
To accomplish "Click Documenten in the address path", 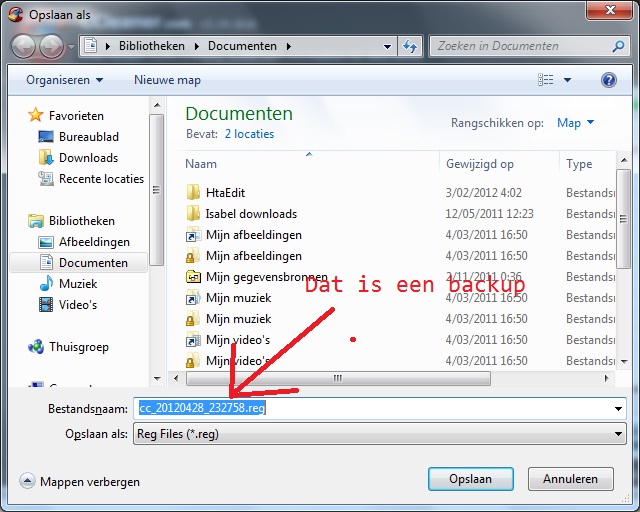I will point(242,46).
